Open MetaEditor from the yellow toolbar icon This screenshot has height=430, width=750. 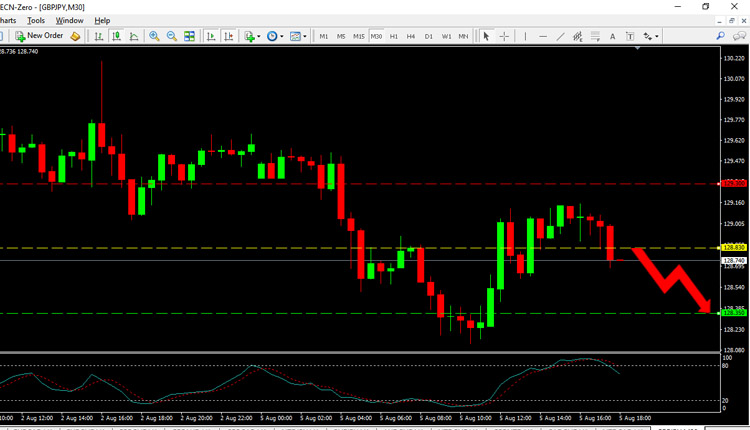pyautogui.click(x=75, y=36)
